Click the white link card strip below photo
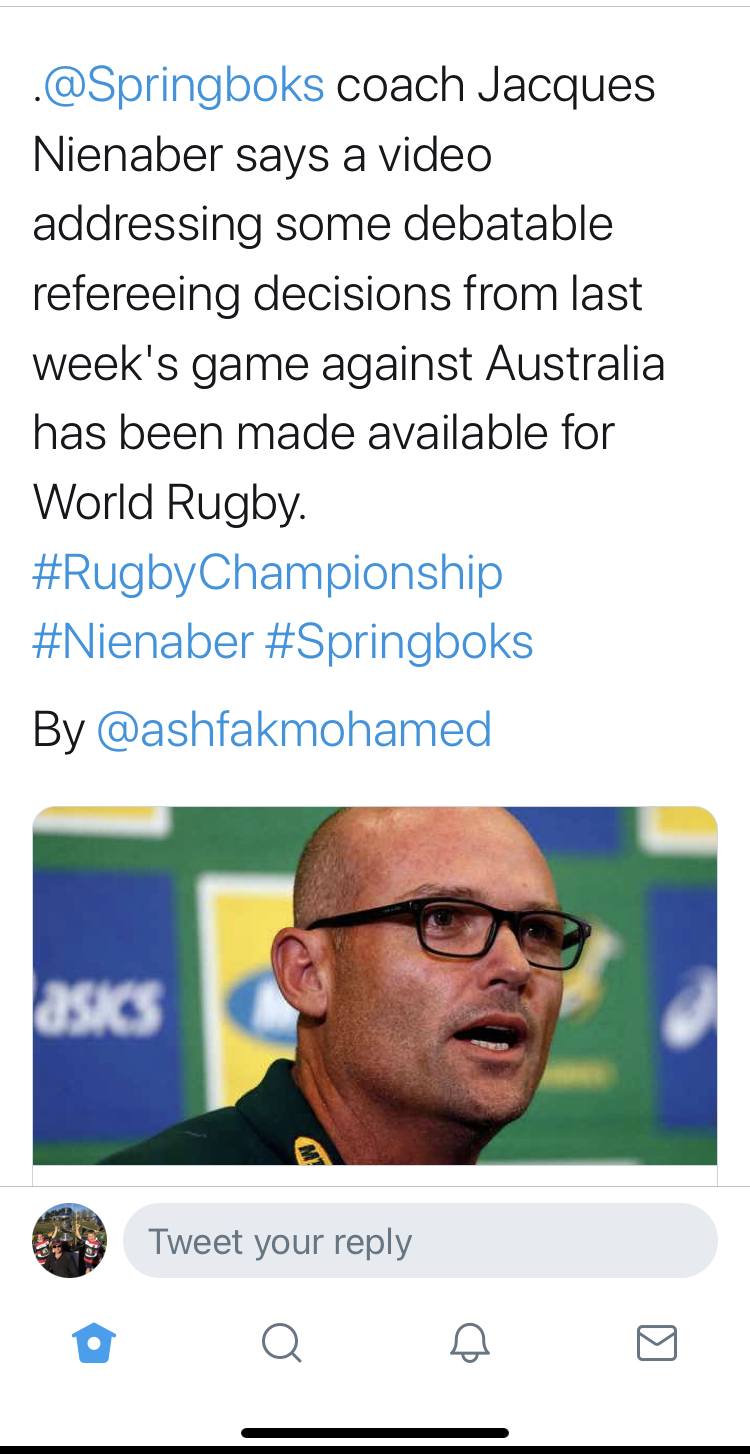 375,1175
